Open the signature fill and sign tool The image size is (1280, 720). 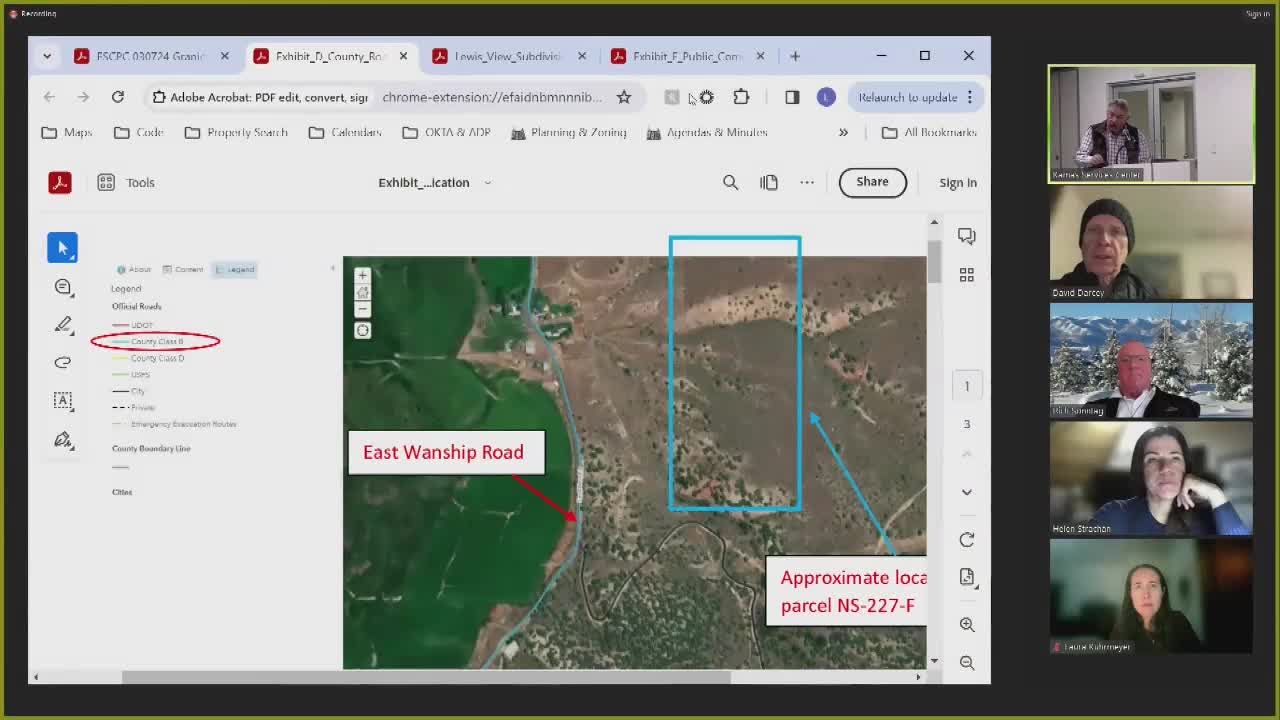(x=63, y=440)
